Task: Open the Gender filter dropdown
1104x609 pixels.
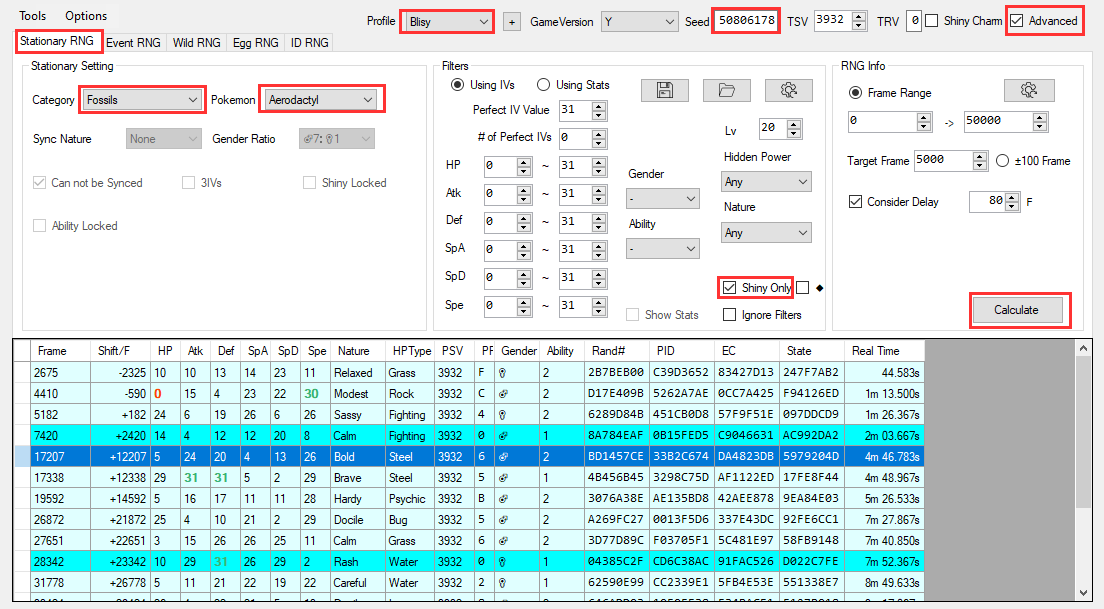Action: (x=663, y=199)
